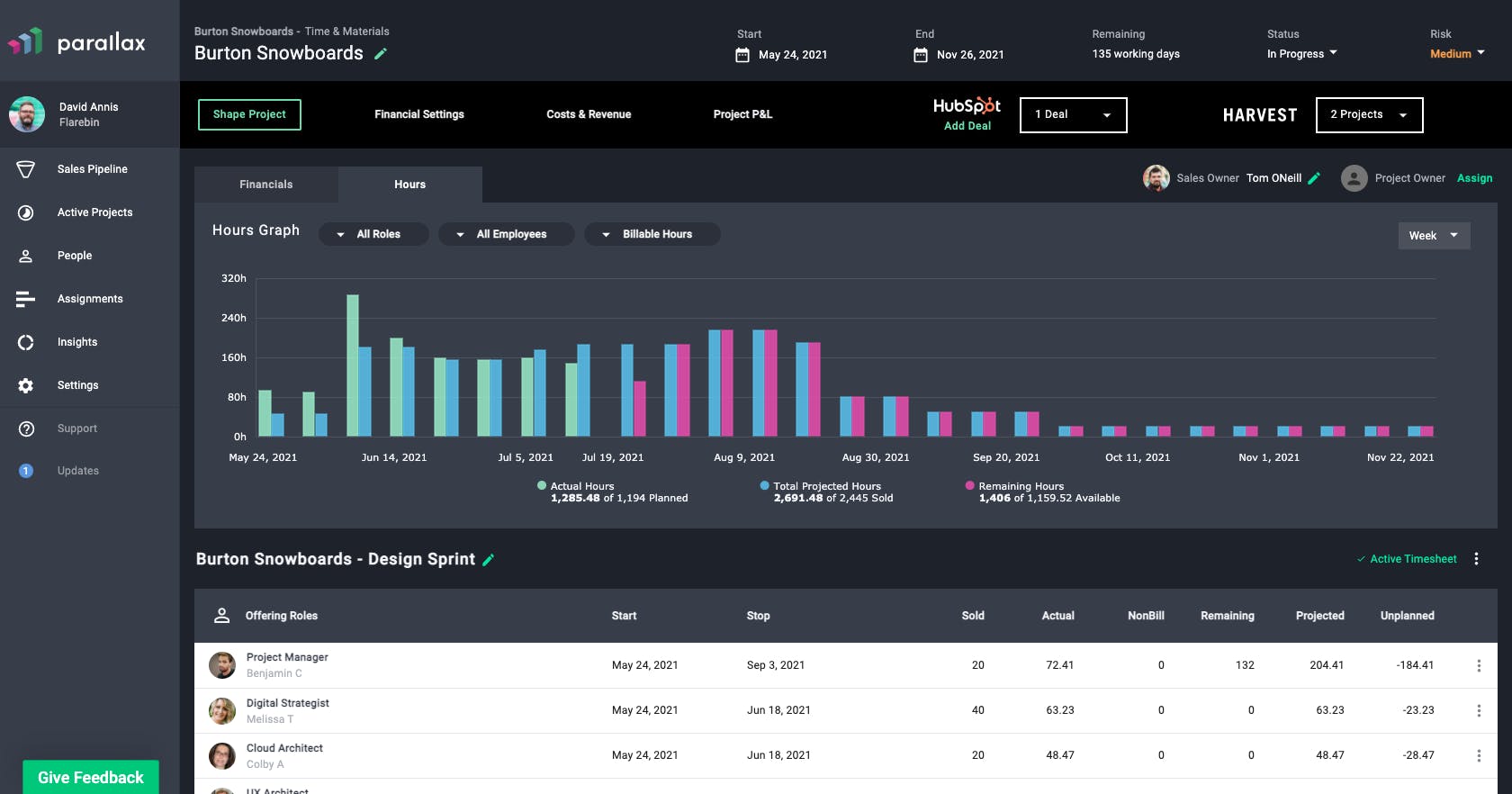
Task: Open the Week interval dropdown
Action: pyautogui.click(x=1434, y=236)
